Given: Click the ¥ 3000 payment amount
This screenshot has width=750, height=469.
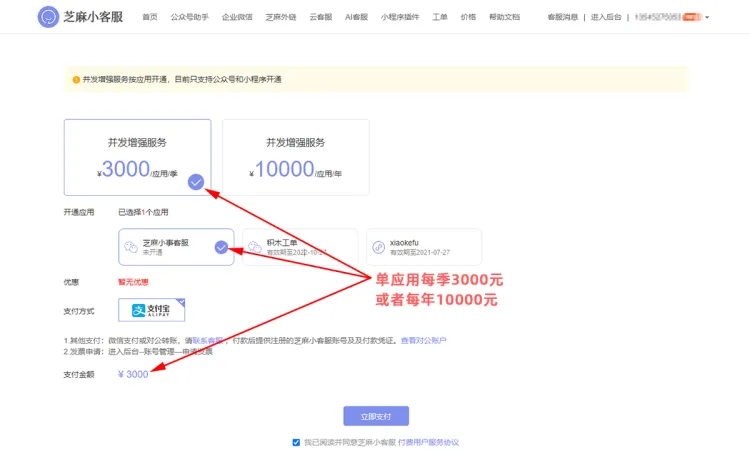Looking at the screenshot, I should coord(133,374).
